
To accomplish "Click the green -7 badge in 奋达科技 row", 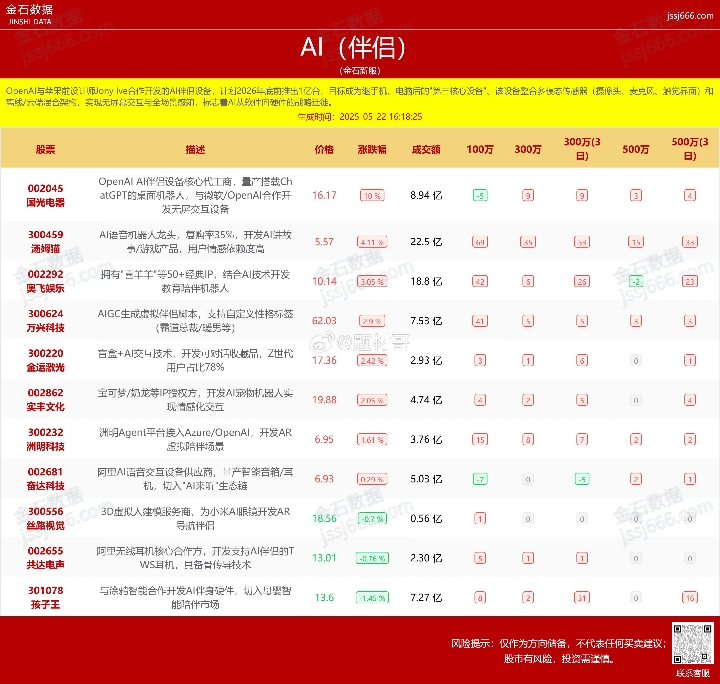I will coord(480,479).
